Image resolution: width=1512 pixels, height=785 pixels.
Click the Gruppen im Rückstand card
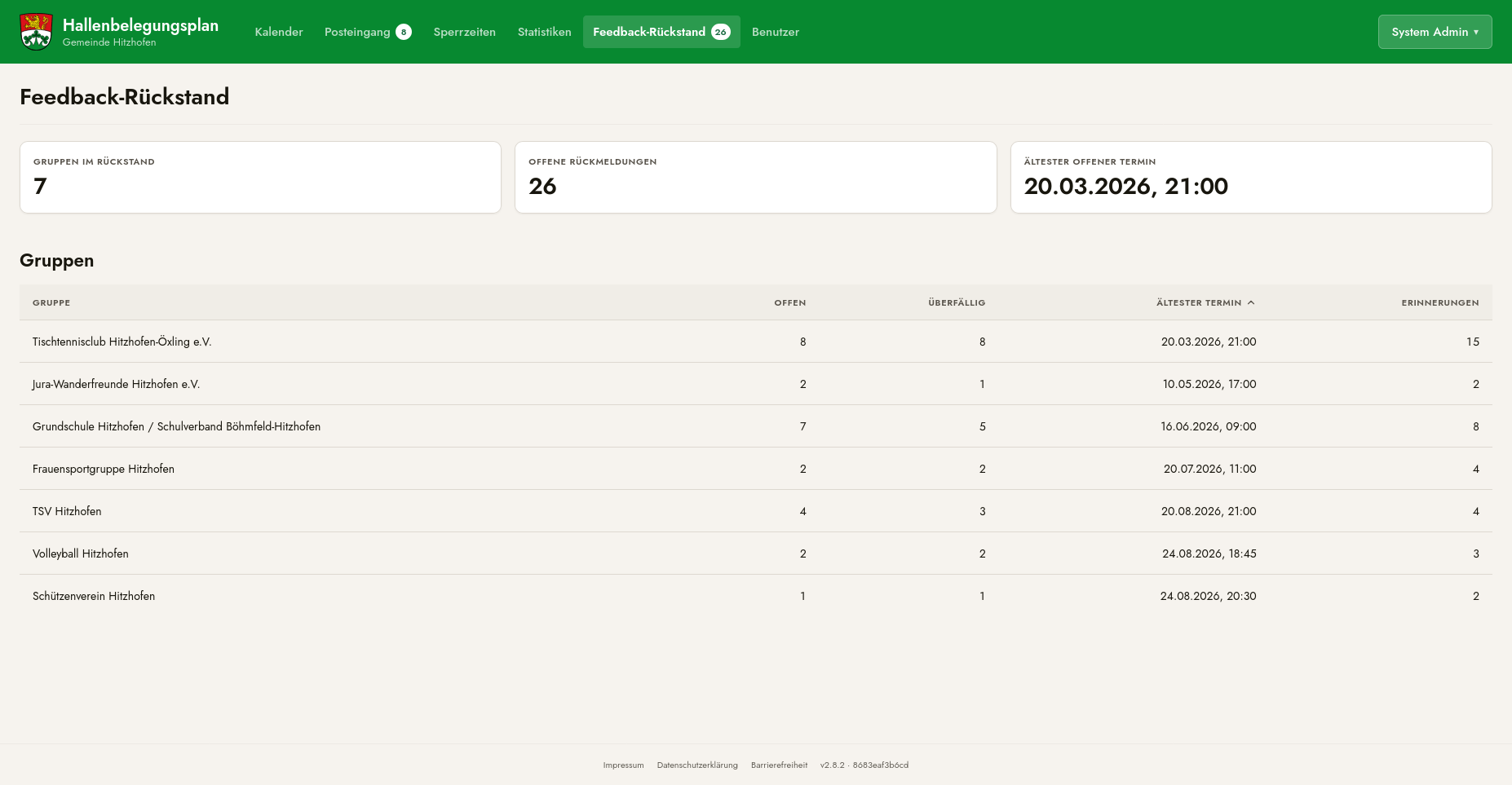260,178
